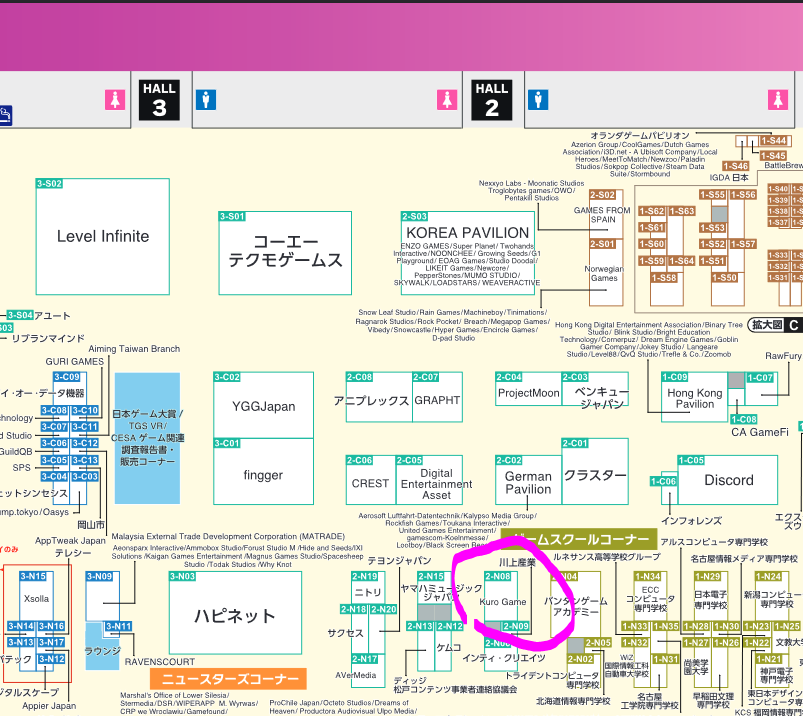Click the men's restroom icon right of HALL 2

(x=538, y=100)
